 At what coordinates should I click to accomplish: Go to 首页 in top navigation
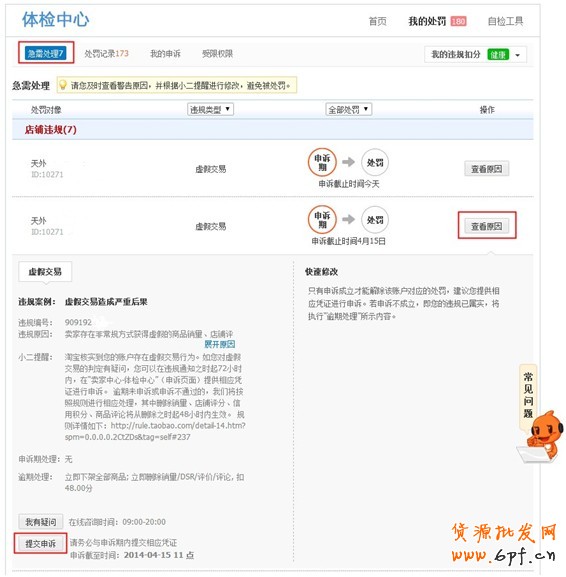pos(378,21)
